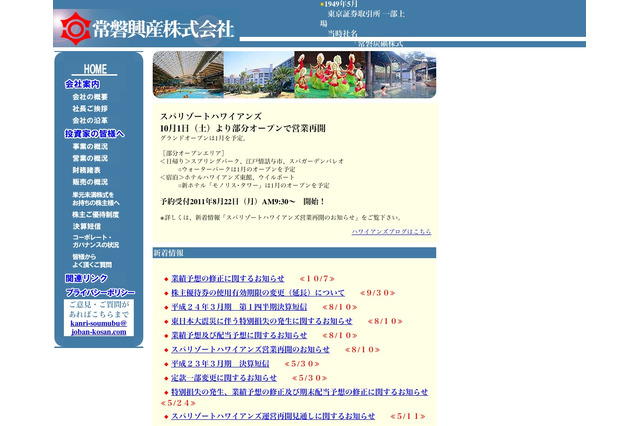Open ハワイアンズブログはこちら link
The image size is (640, 426).
pos(391,231)
